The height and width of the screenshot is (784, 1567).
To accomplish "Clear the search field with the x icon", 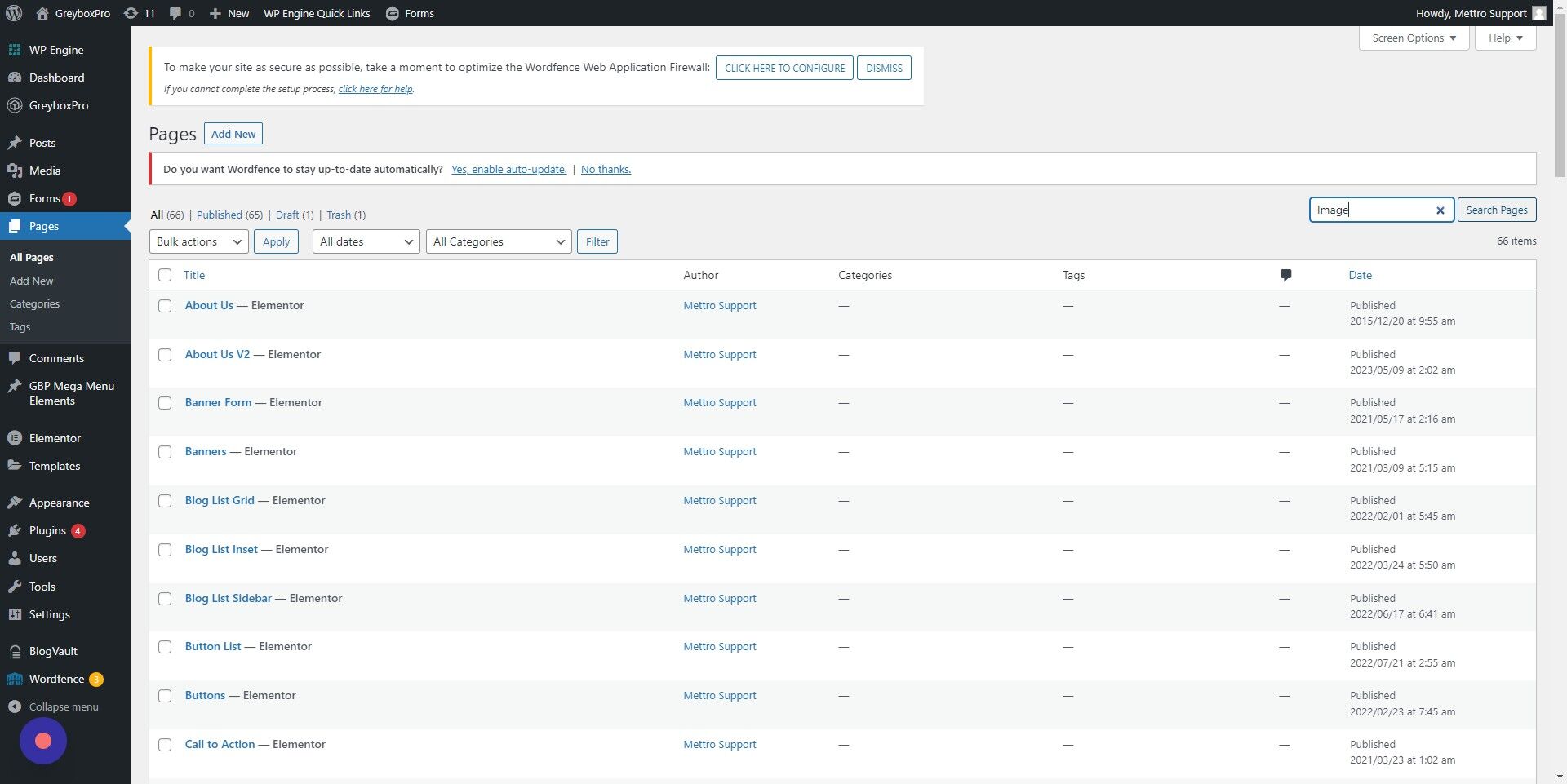I will (x=1440, y=210).
